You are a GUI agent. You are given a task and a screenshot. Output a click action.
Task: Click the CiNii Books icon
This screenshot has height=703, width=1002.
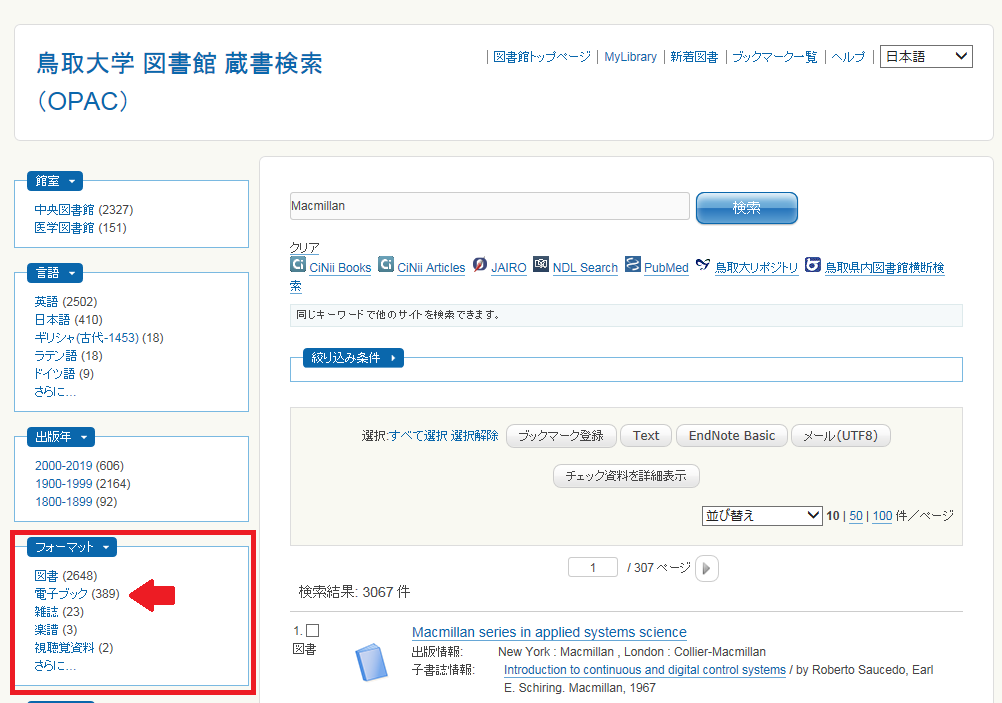(298, 264)
